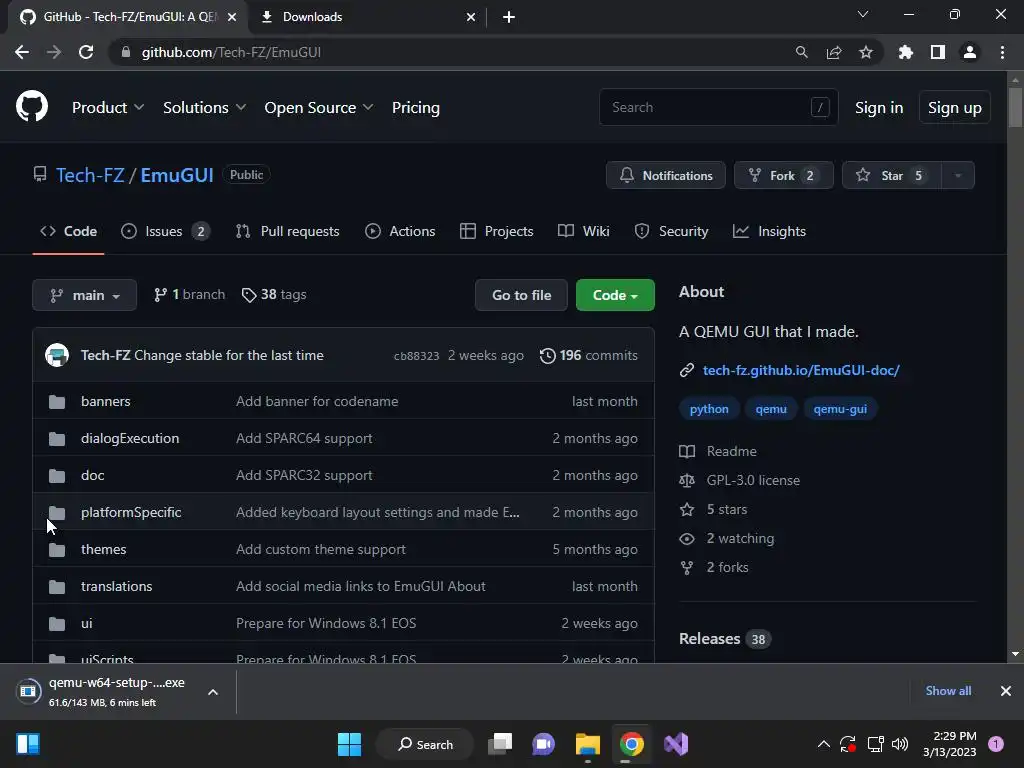Viewport: 1024px width, 768px height.
Task: Open the tech-fz.github.io/EmuGUI-doc link
Action: (x=801, y=370)
